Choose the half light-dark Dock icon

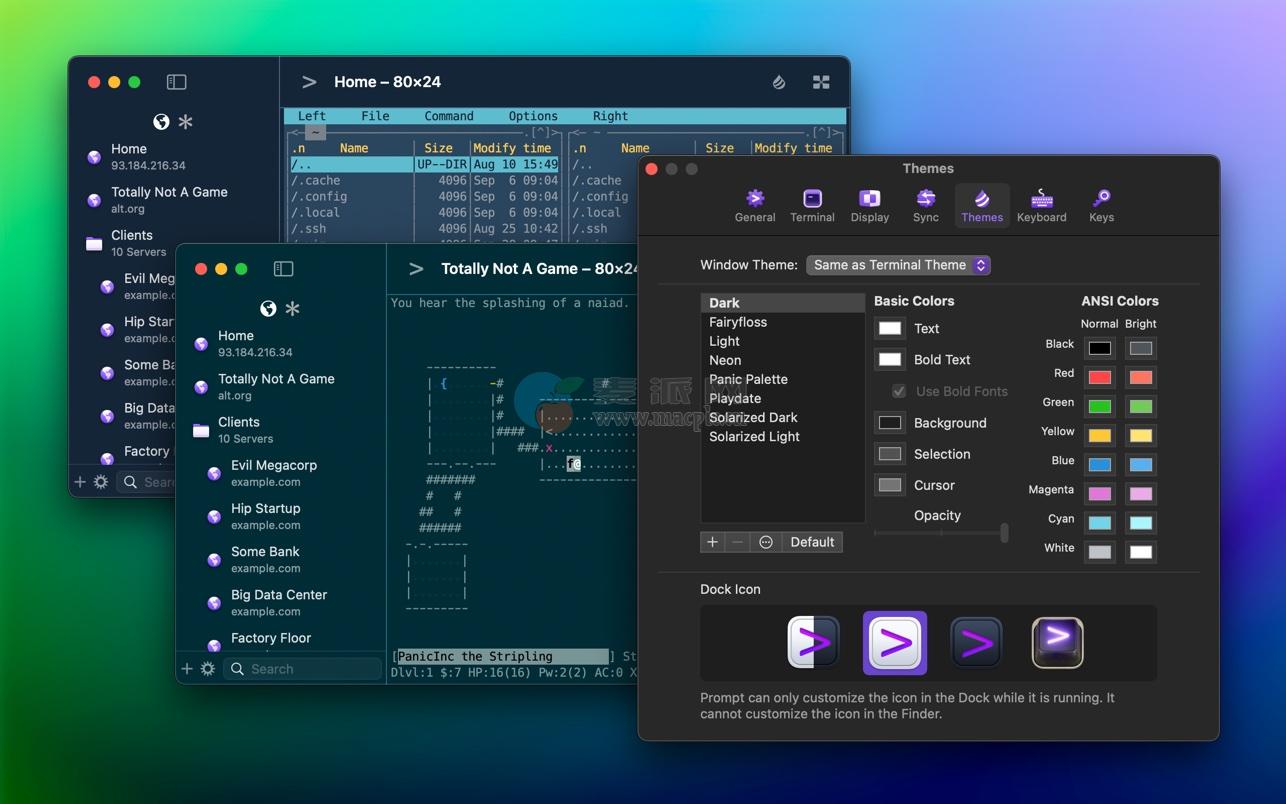pos(815,642)
